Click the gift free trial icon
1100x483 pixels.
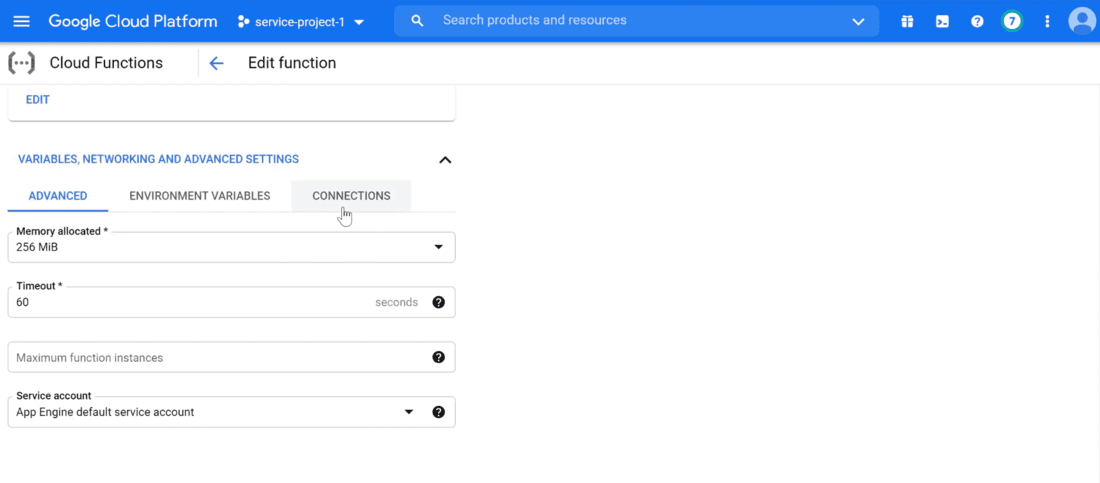click(907, 21)
